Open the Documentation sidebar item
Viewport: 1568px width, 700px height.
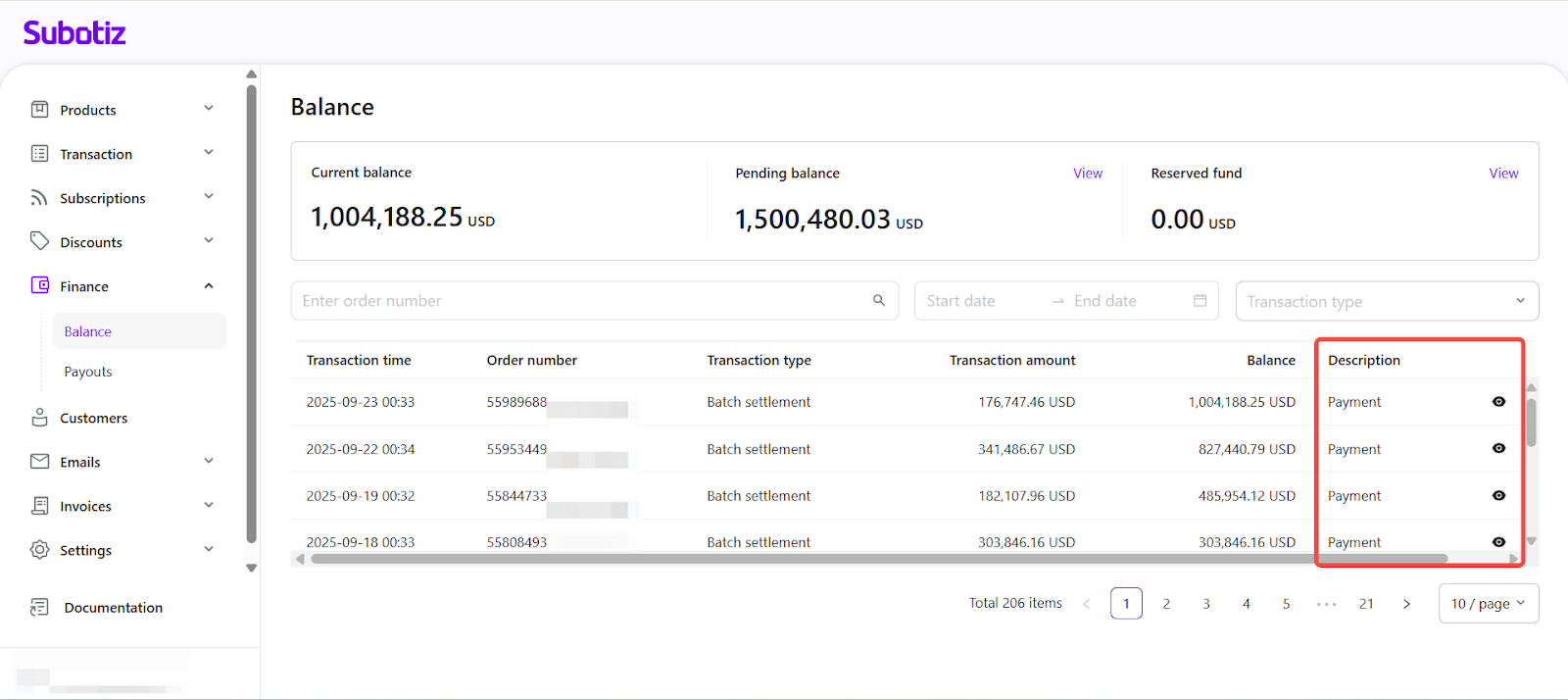click(x=113, y=608)
